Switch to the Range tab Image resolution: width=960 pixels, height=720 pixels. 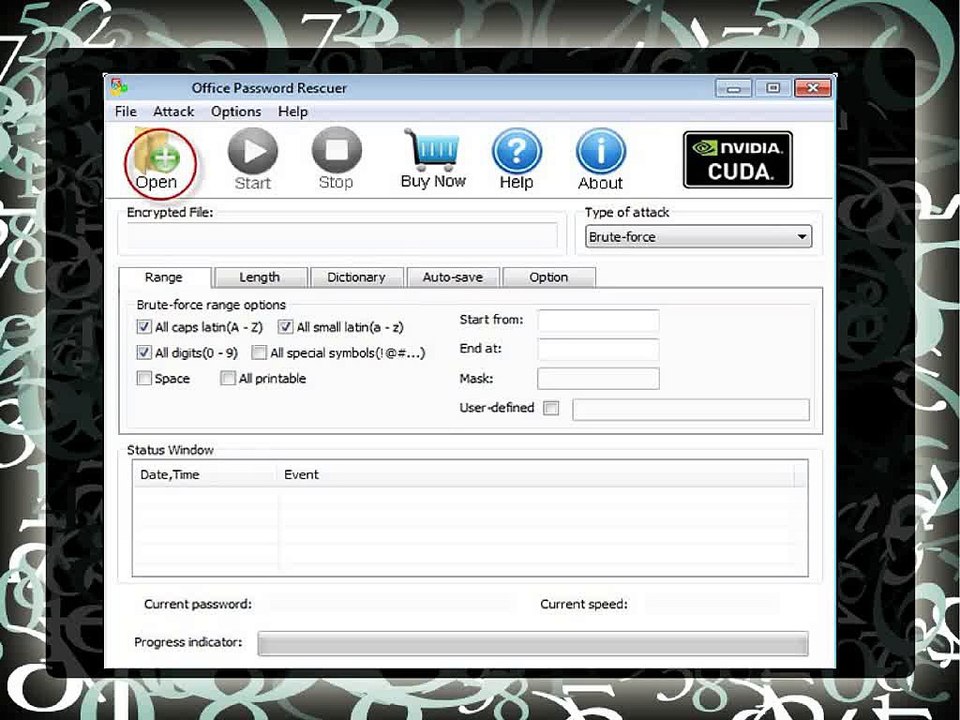pyautogui.click(x=164, y=277)
